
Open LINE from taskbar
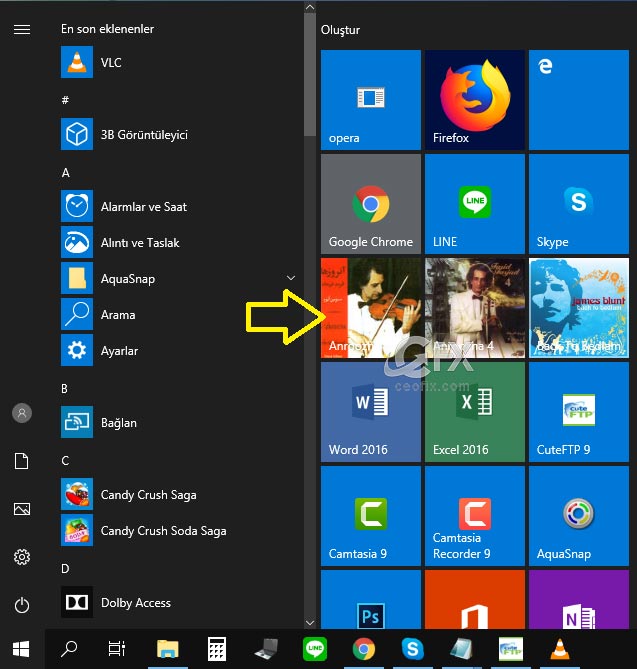(315, 649)
